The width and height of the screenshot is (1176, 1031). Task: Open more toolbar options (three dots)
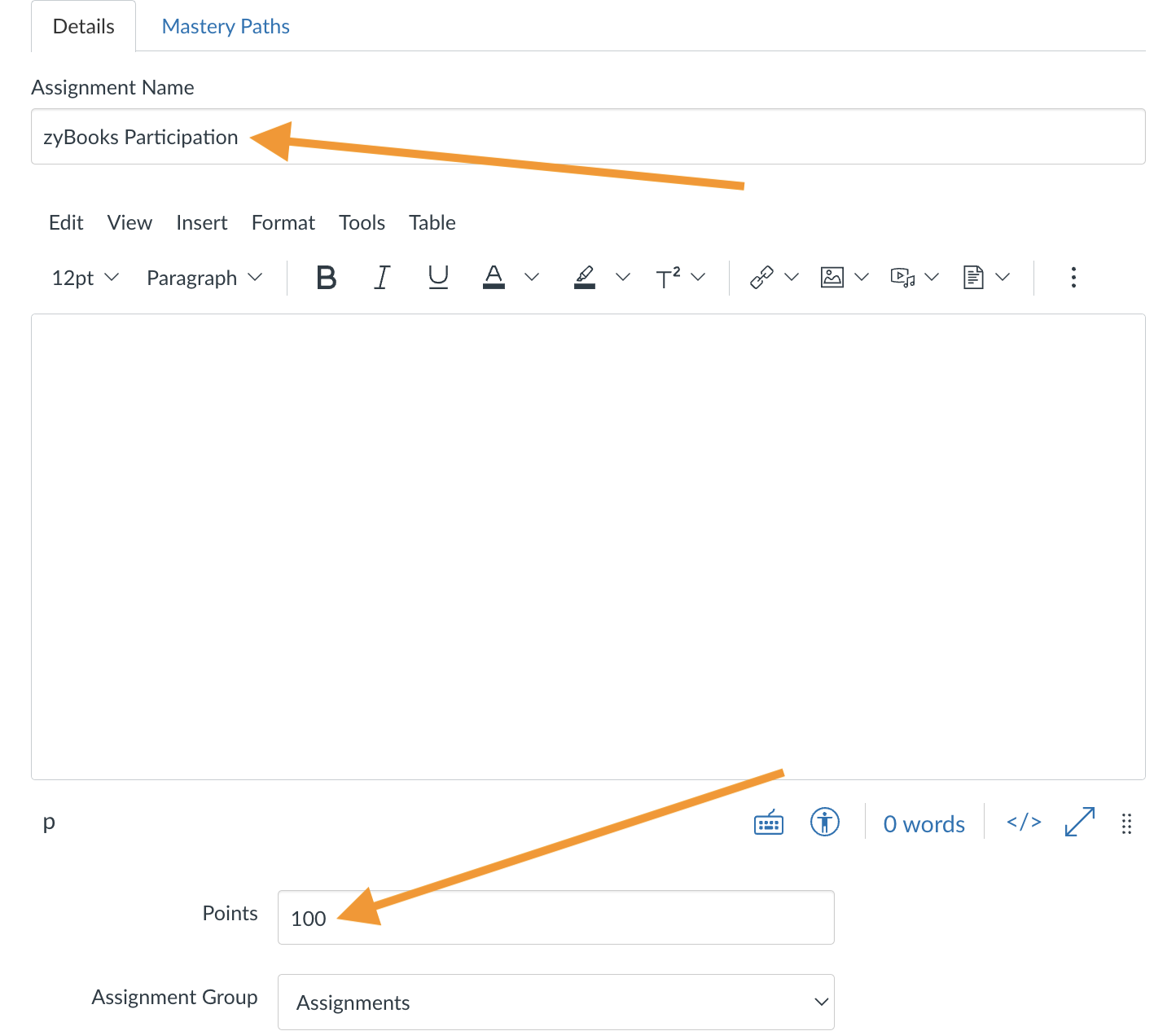click(1073, 278)
